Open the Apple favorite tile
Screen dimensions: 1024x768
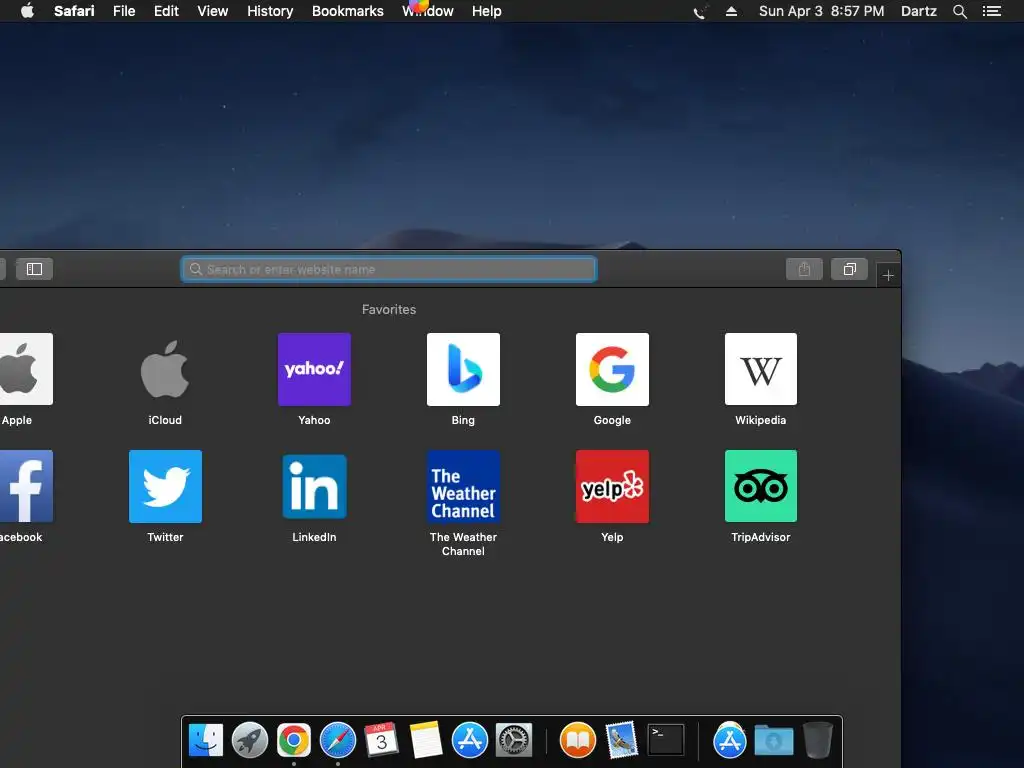(26, 369)
